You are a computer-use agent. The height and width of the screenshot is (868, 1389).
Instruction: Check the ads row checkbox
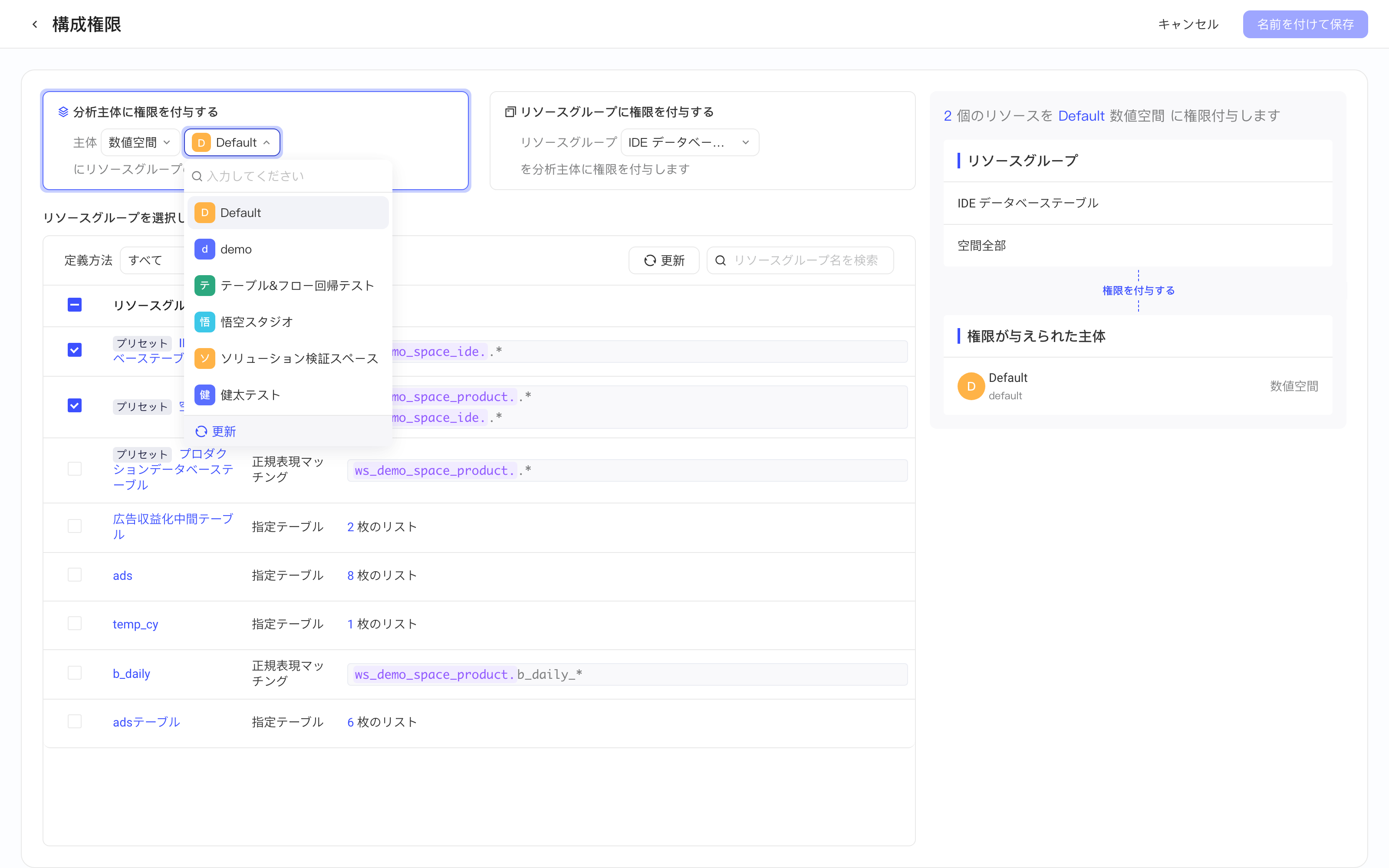[x=75, y=575]
